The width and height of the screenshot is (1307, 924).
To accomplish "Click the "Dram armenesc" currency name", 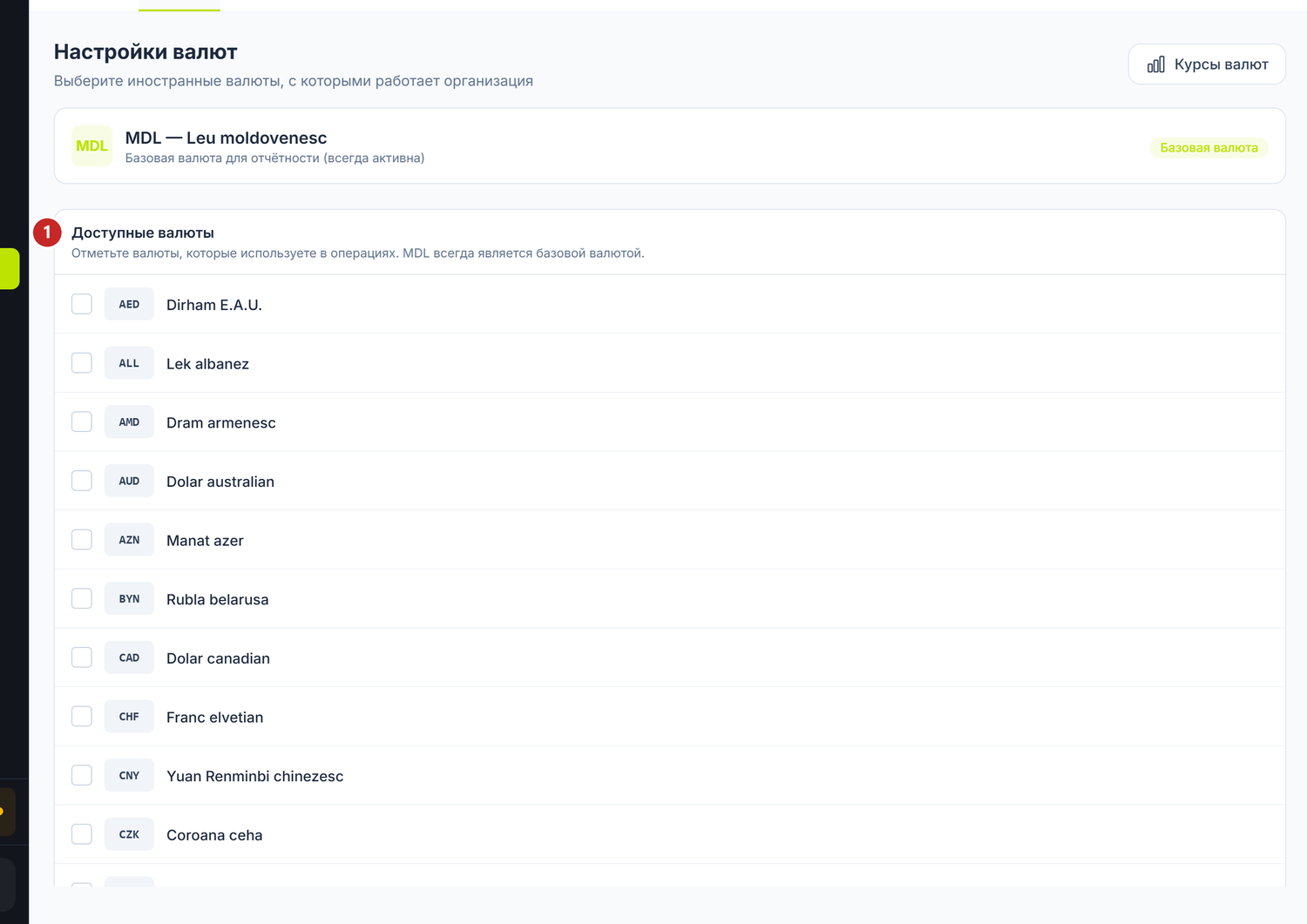I will pos(221,423).
